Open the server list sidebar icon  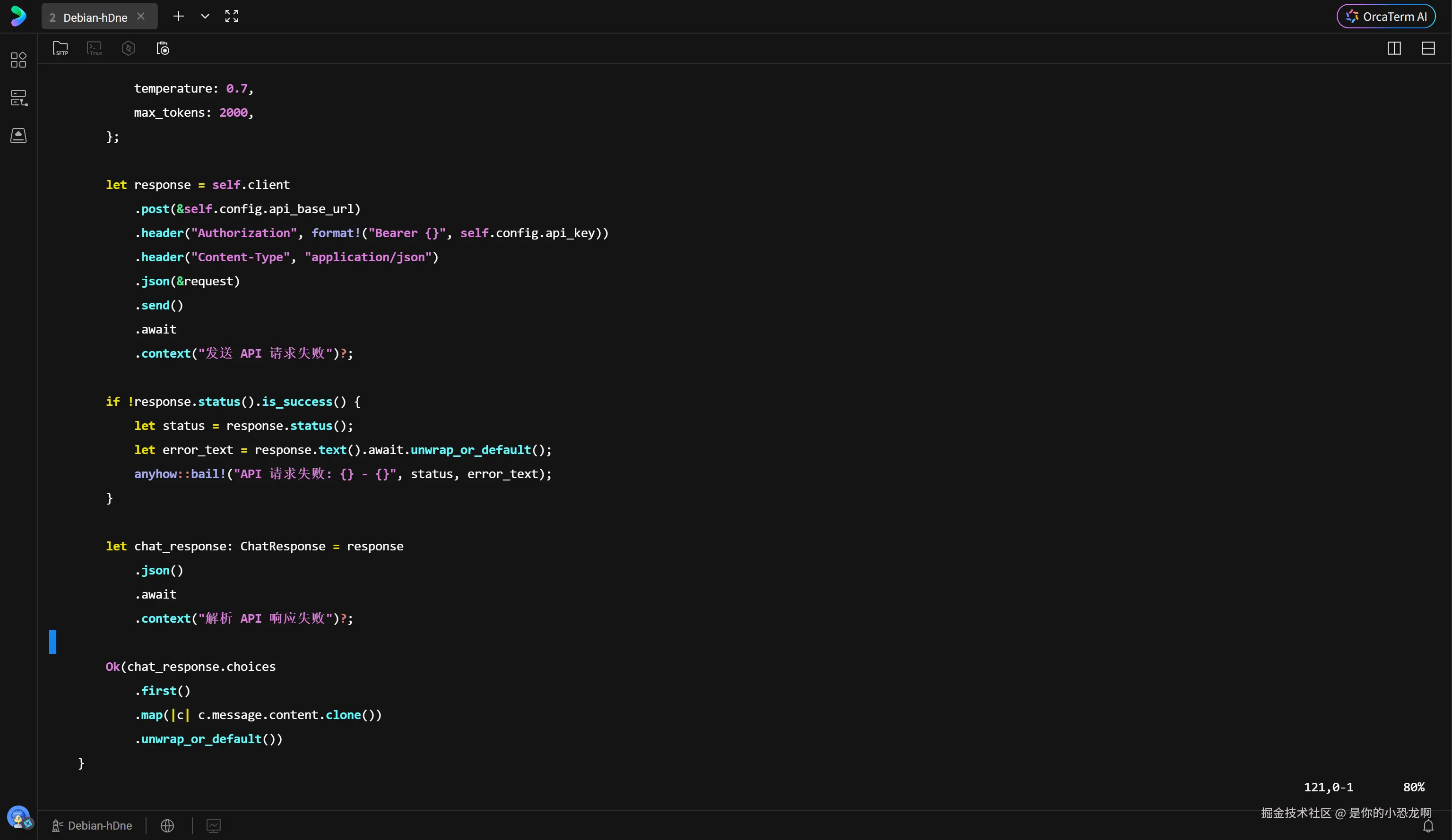18,98
